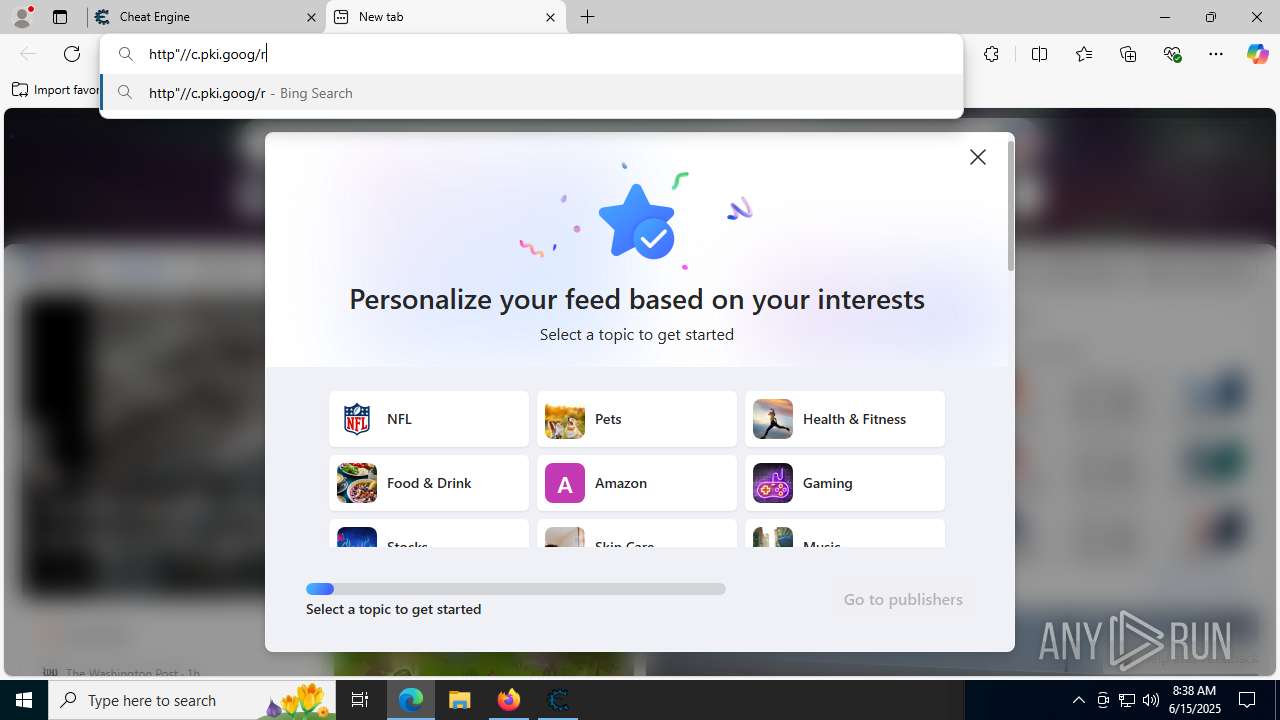
Task: Select the Amazon topic card
Action: coord(637,483)
